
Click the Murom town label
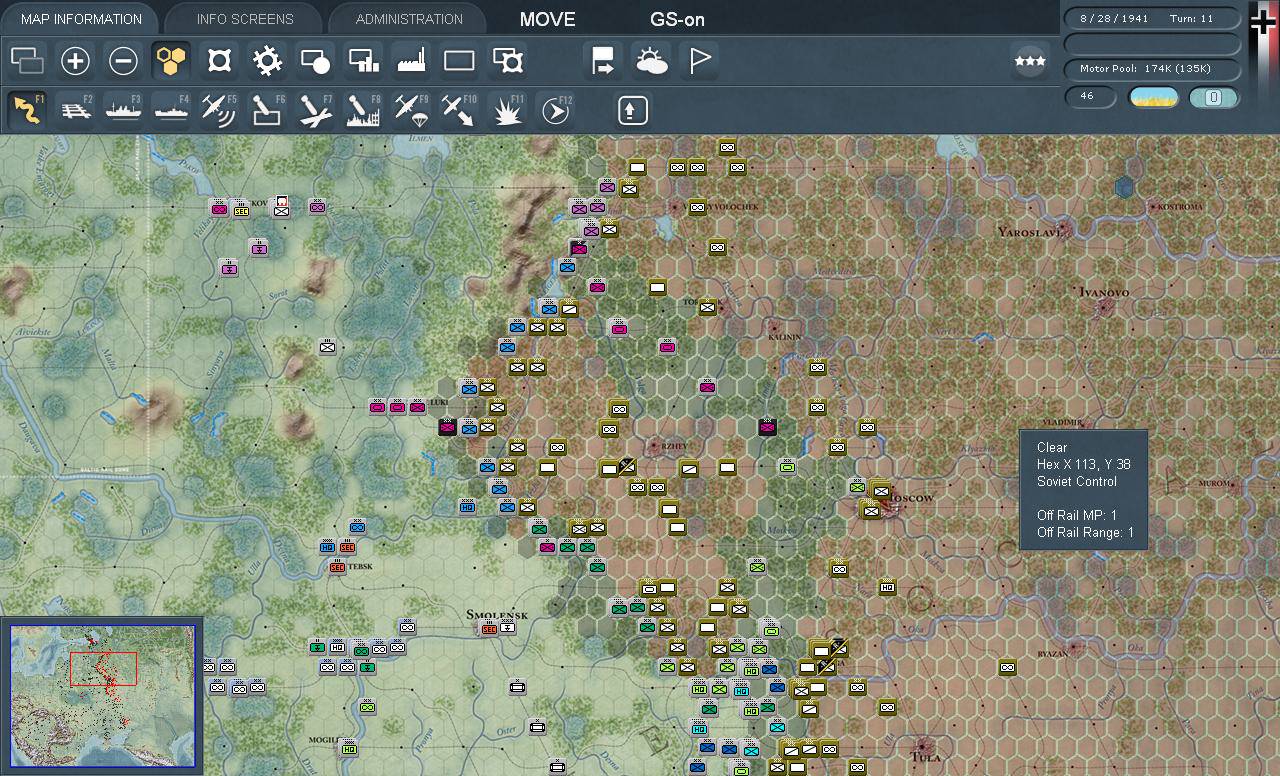(x=1214, y=484)
